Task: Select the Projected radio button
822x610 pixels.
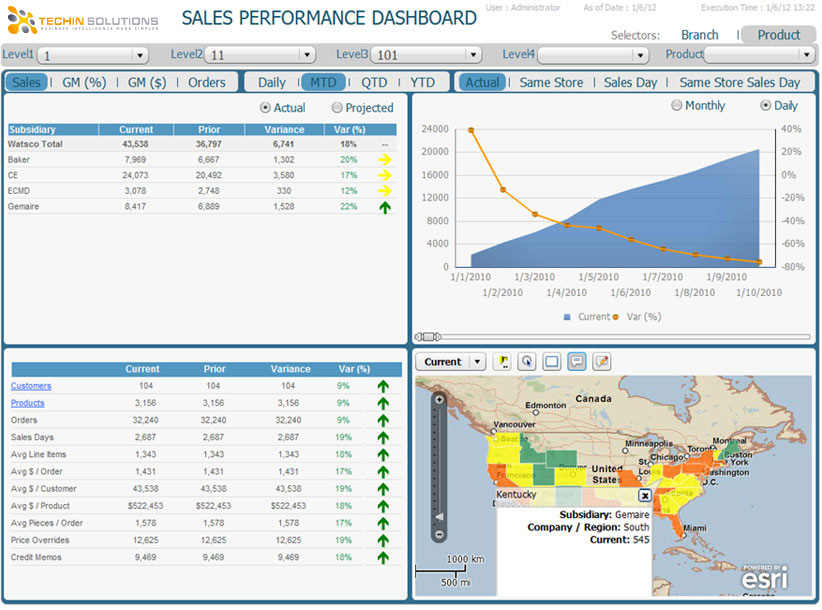Action: tap(337, 108)
